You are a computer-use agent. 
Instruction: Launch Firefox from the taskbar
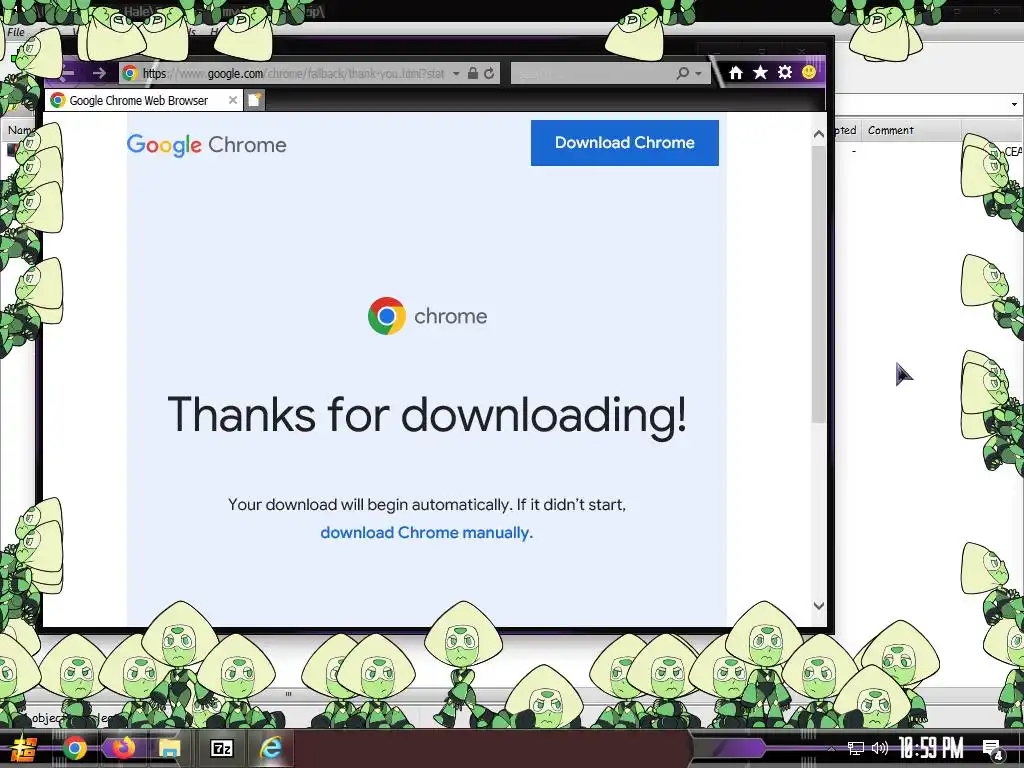[x=122, y=748]
